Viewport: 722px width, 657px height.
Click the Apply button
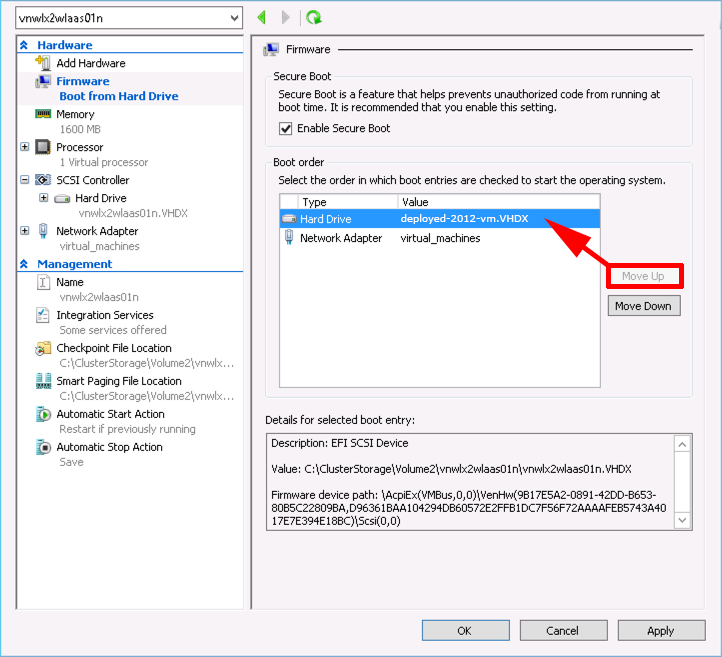point(661,630)
